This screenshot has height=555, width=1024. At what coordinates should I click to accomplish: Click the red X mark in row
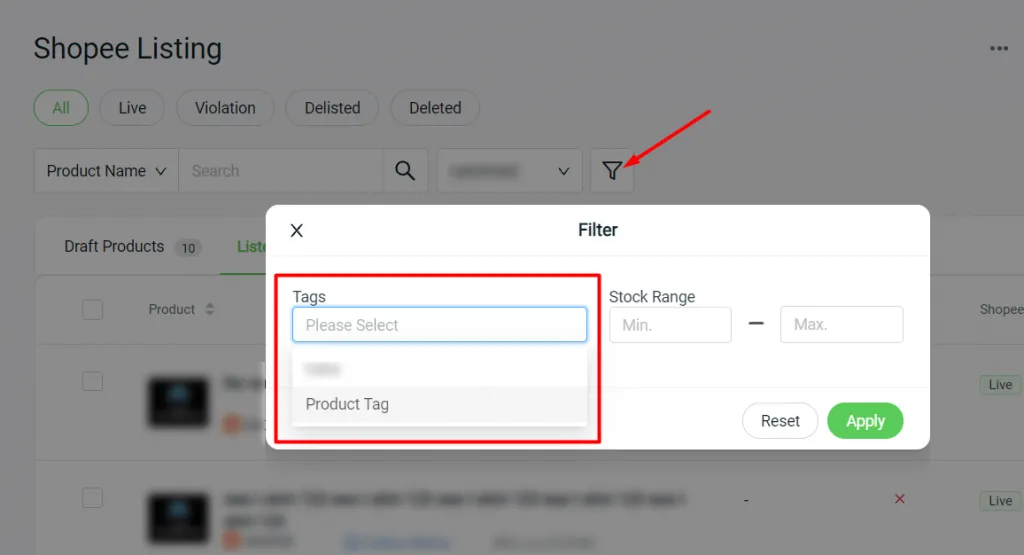(x=899, y=499)
